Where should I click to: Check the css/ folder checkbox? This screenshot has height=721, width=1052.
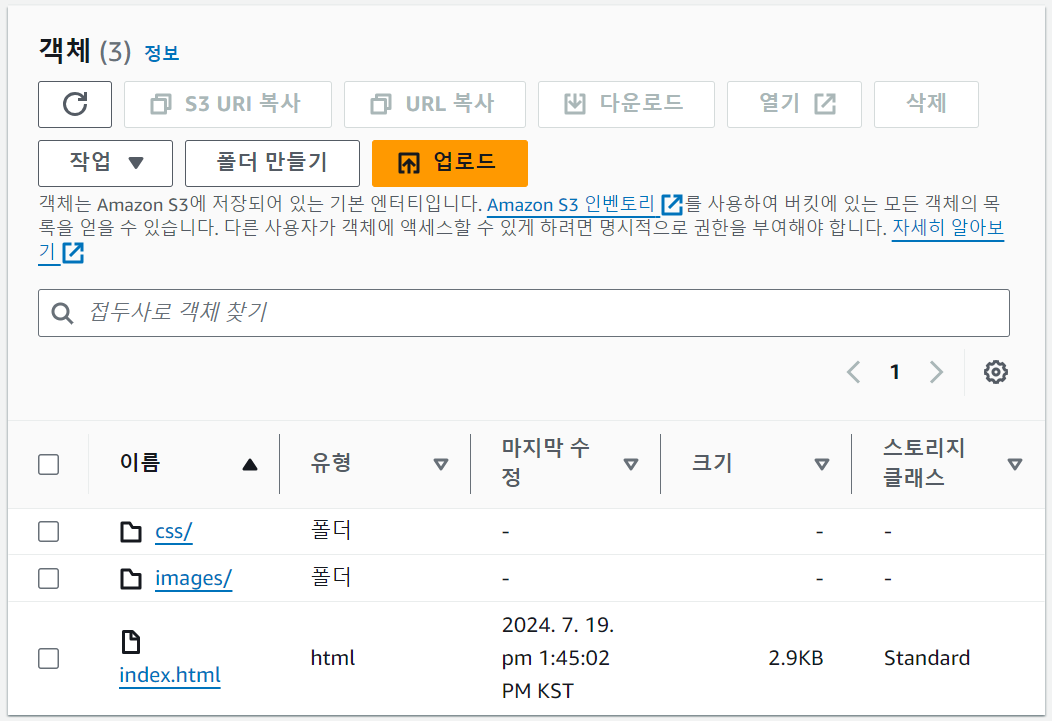pos(48,532)
